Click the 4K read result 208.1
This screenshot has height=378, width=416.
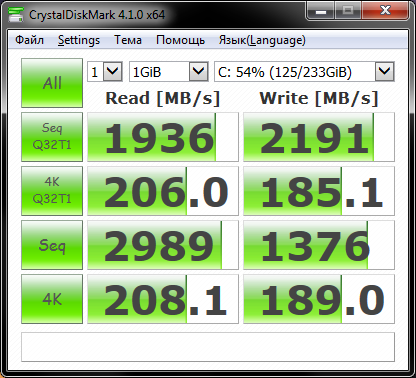tap(163, 299)
